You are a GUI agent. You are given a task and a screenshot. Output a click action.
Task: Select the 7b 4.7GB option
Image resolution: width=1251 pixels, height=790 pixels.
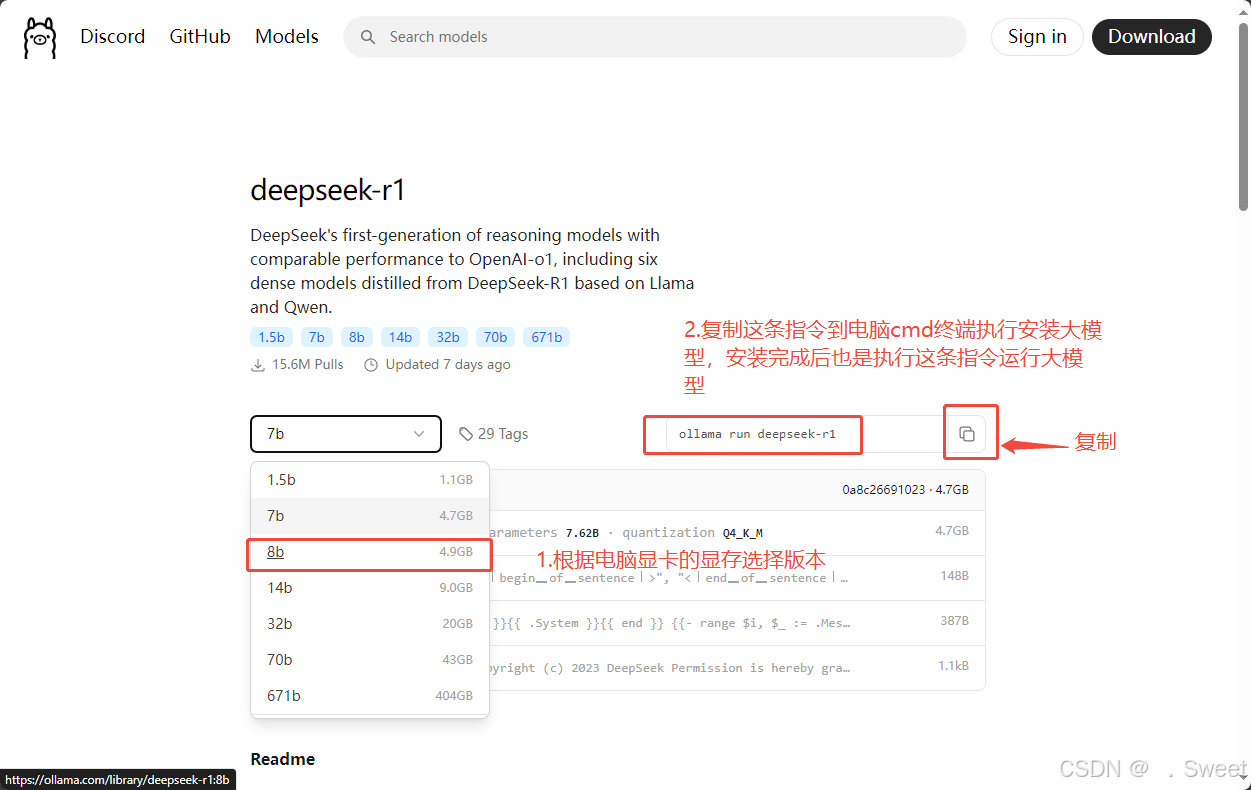coord(370,516)
